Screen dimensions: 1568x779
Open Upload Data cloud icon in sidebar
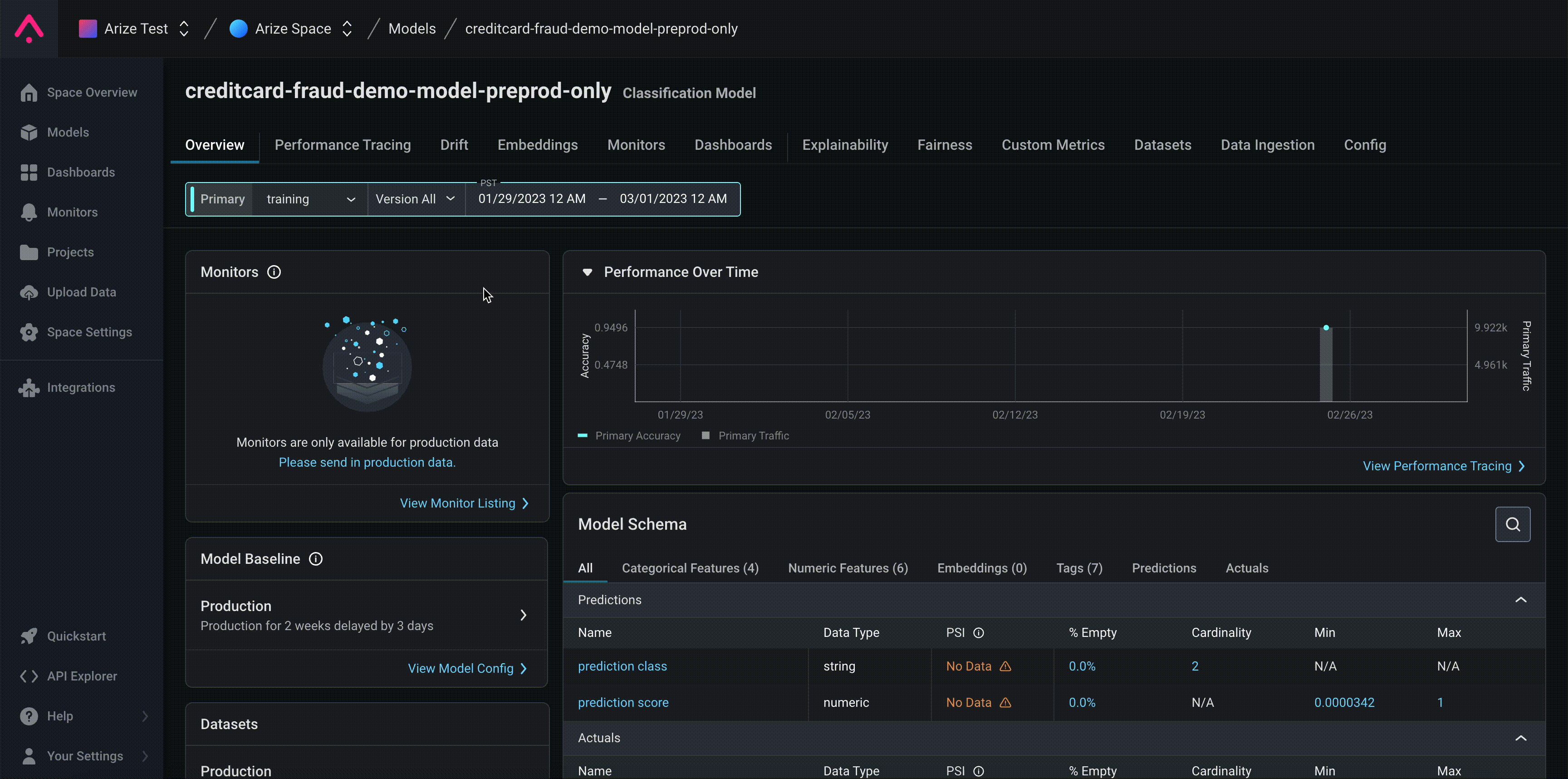[x=29, y=292]
